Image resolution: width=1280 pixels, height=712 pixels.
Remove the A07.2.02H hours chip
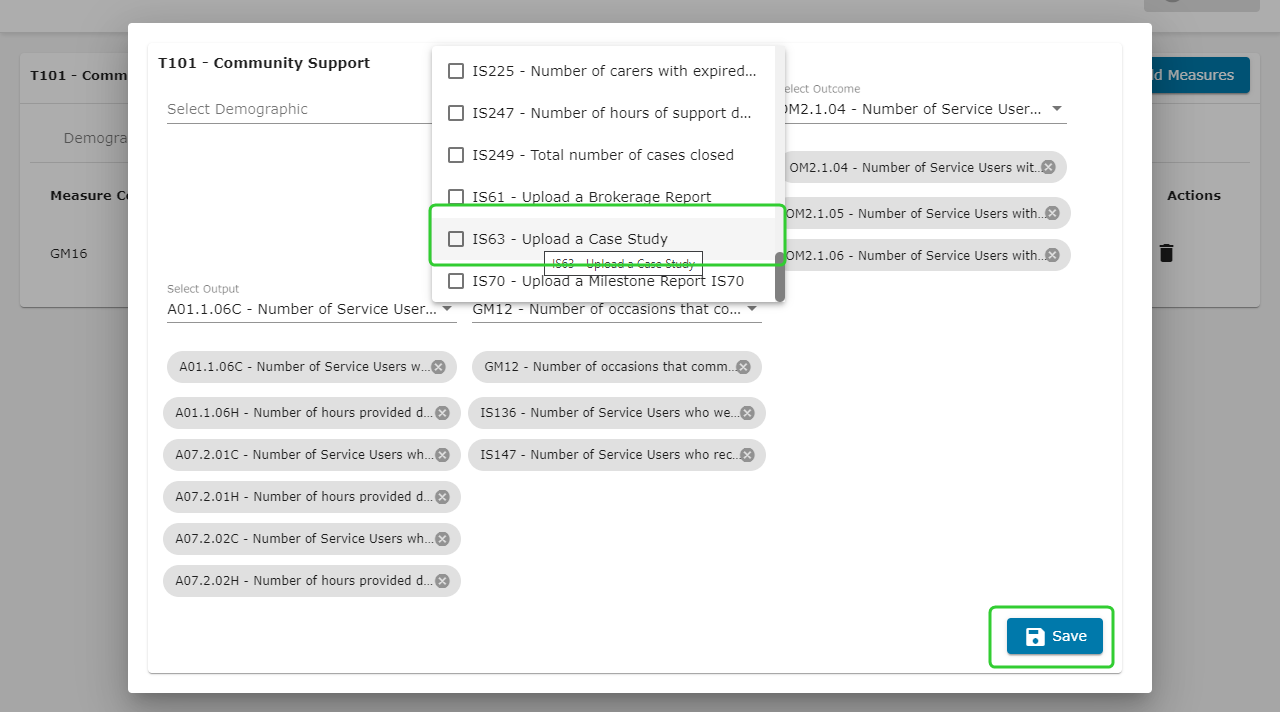pyautogui.click(x=442, y=581)
